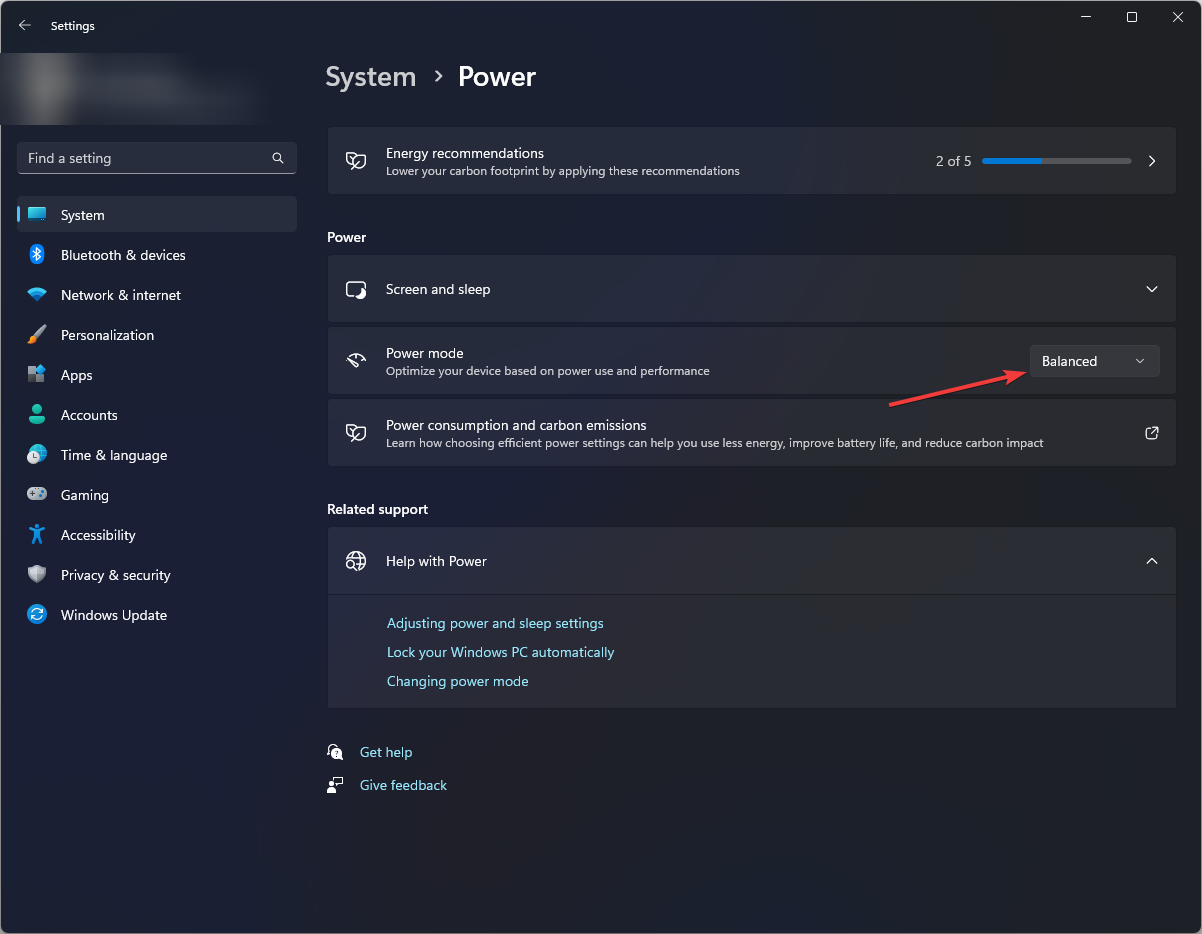Click the "Lower your carbon footprint" description
The width and height of the screenshot is (1202, 934).
[x=563, y=171]
